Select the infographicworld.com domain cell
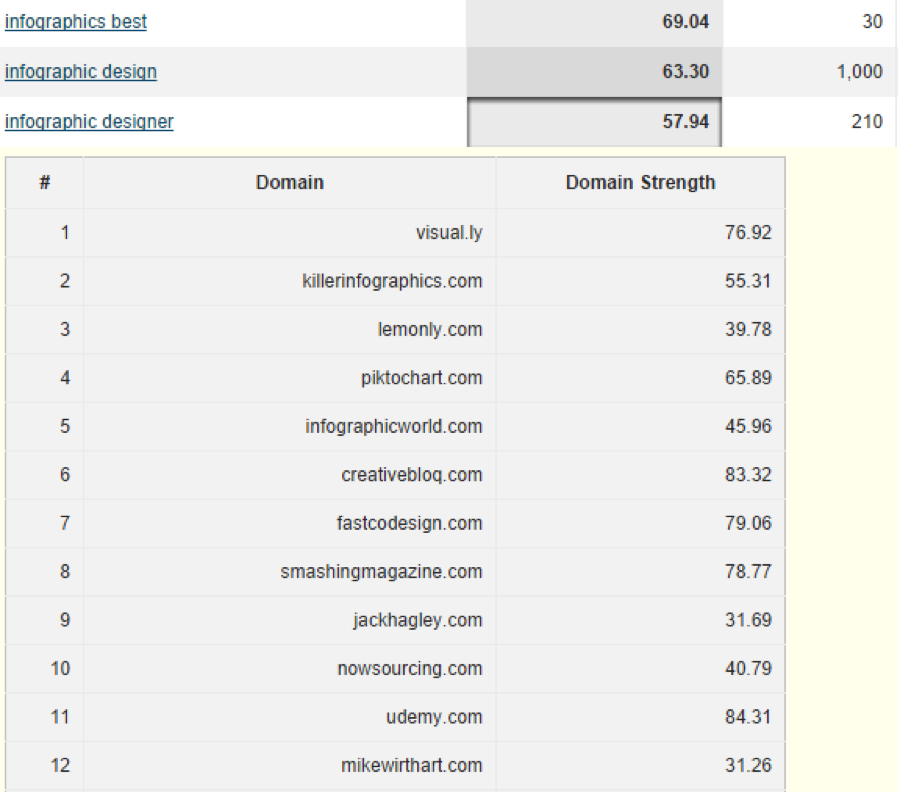This screenshot has width=899, height=793. point(290,427)
